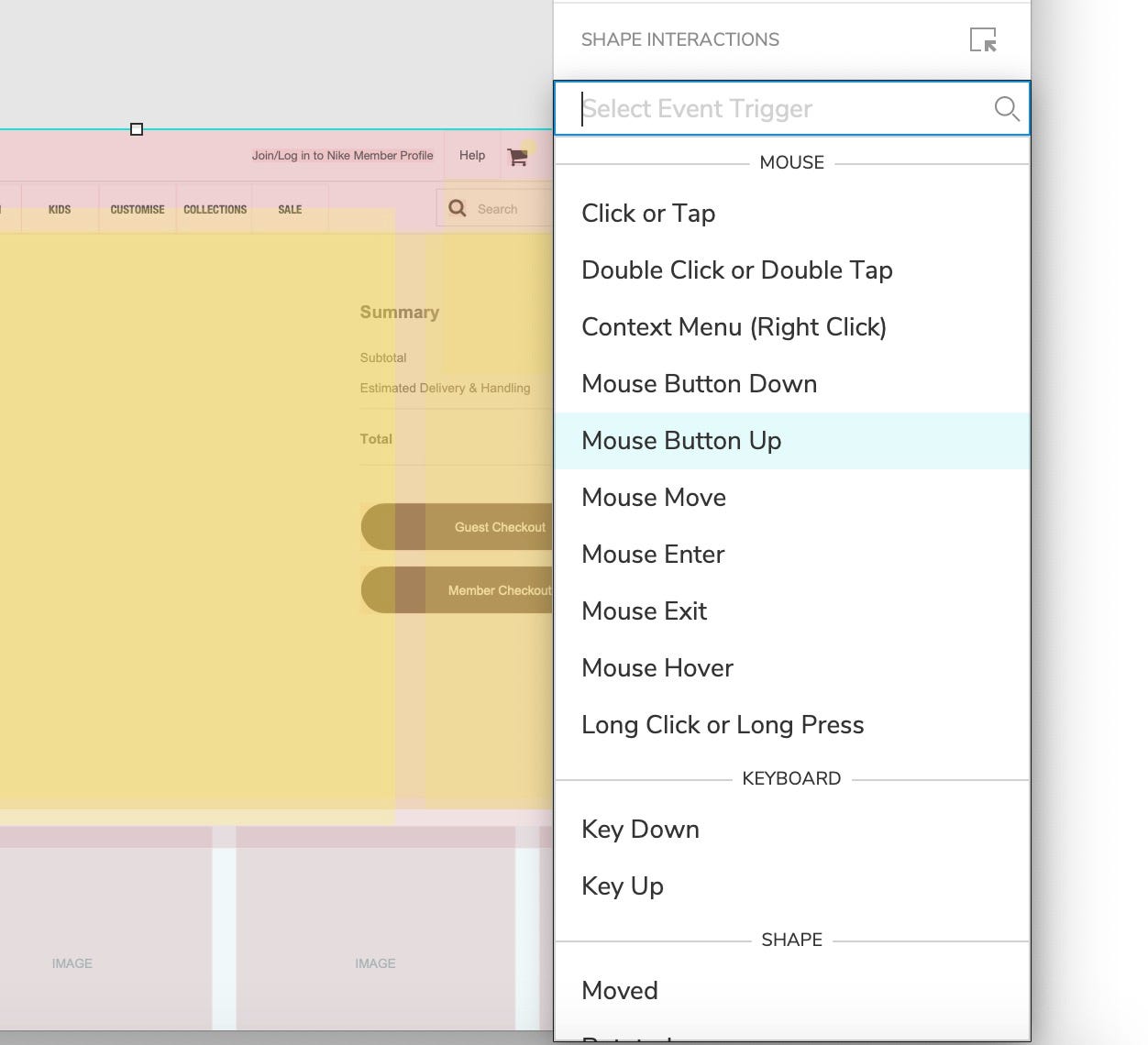Click the SHAPE INTERACTIONS panel title

(680, 39)
